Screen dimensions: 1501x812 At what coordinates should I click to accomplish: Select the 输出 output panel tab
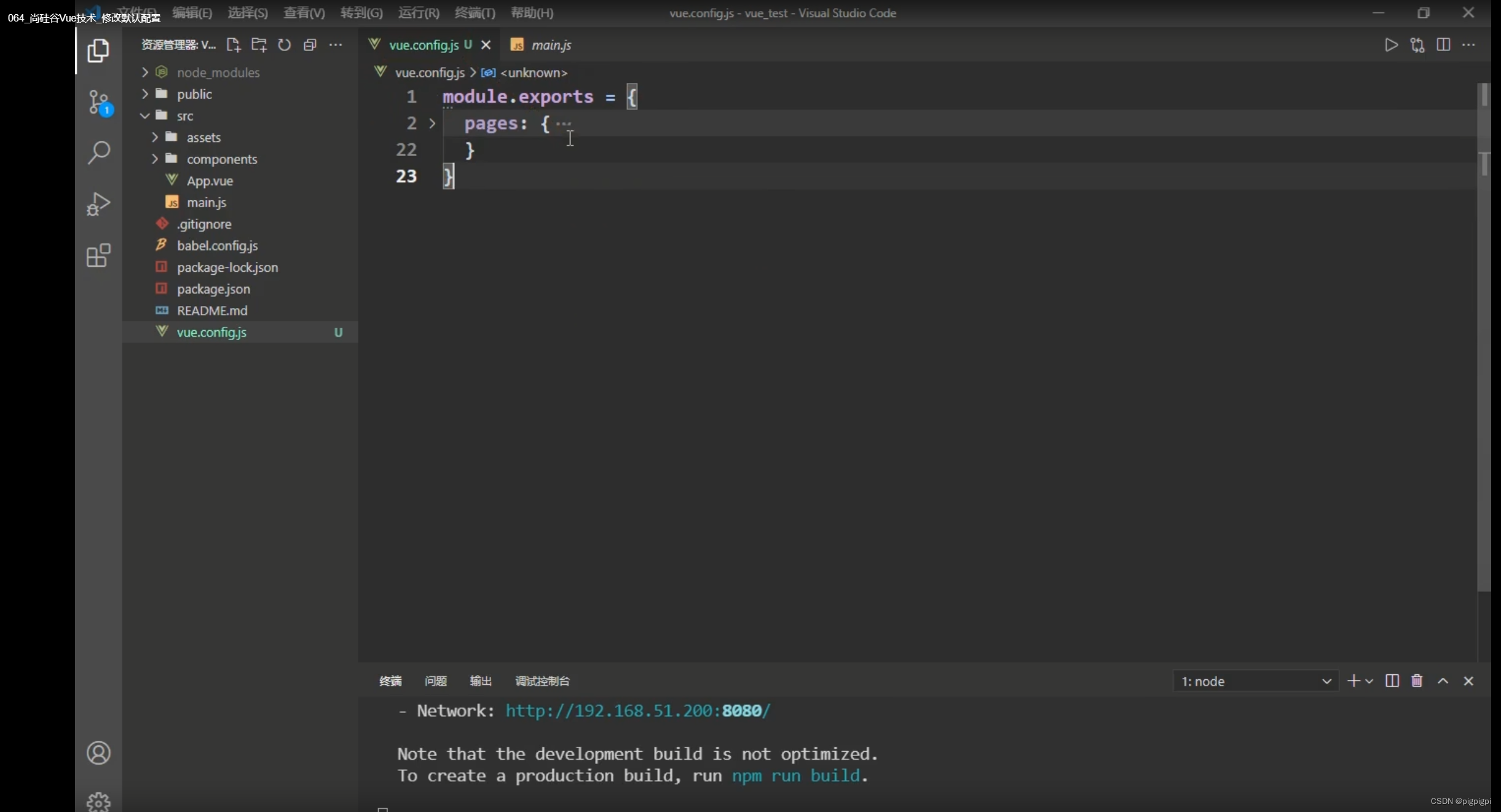[x=481, y=680]
